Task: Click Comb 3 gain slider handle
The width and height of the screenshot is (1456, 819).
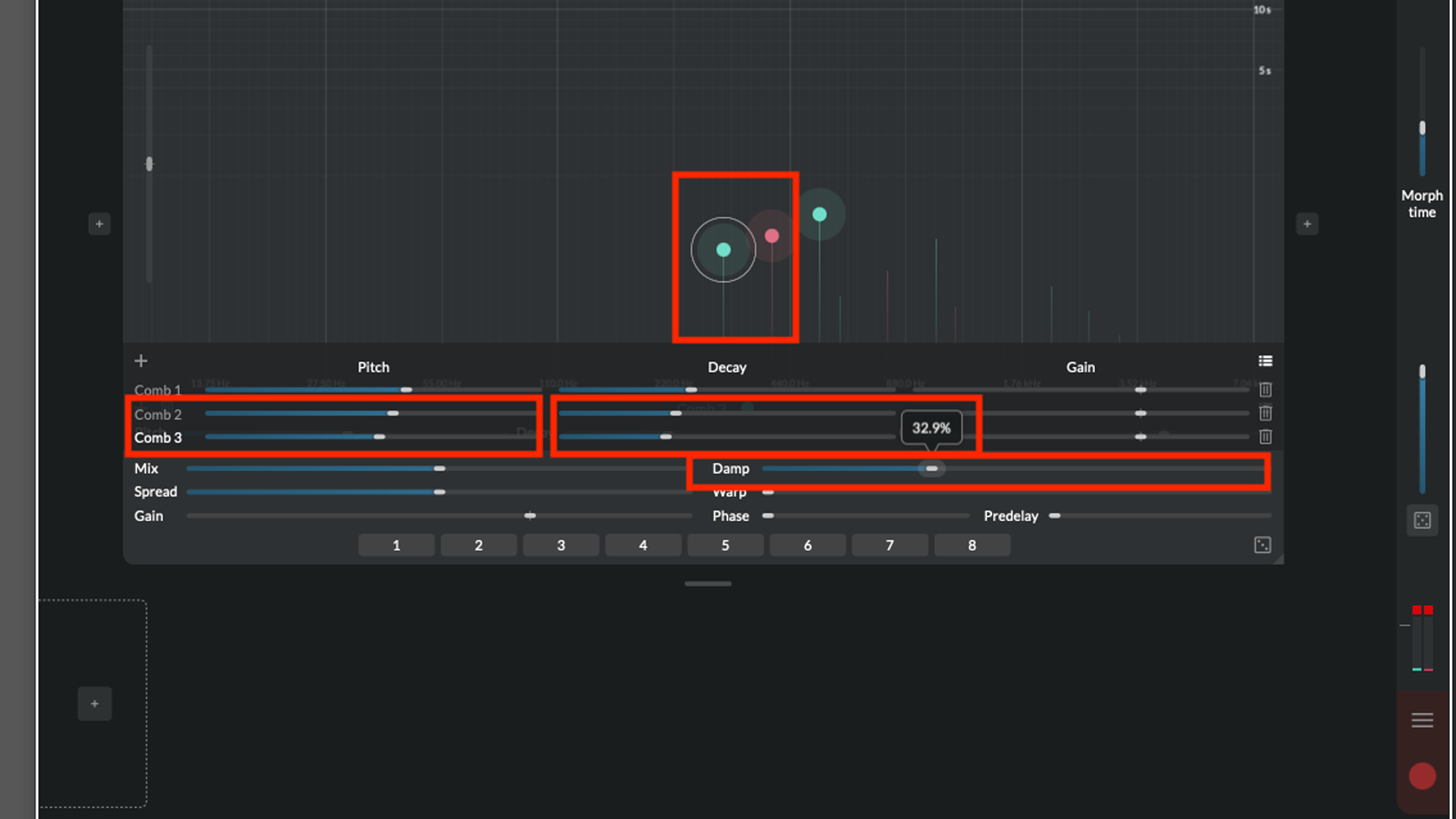Action: [x=1141, y=437]
